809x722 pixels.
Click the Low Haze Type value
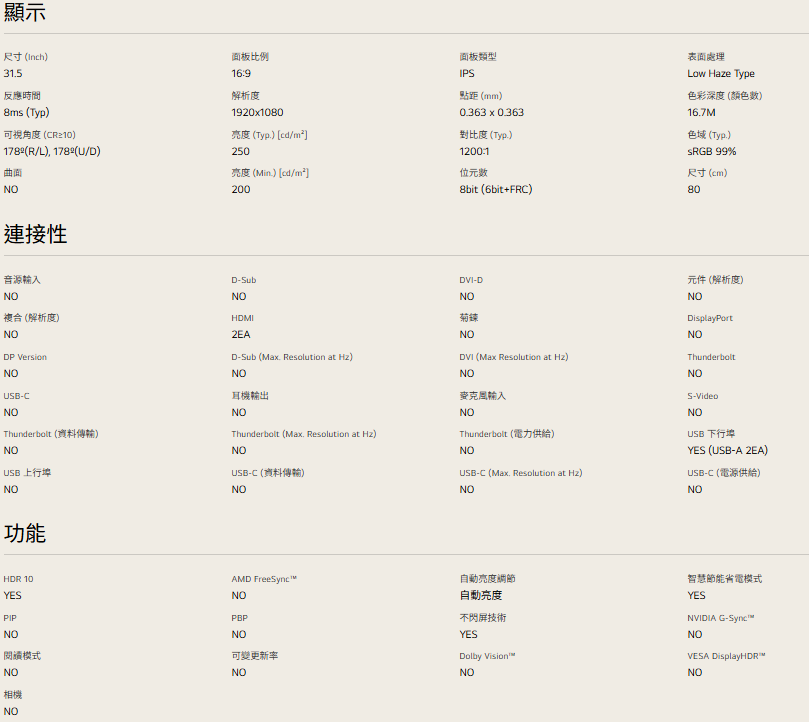(720, 74)
